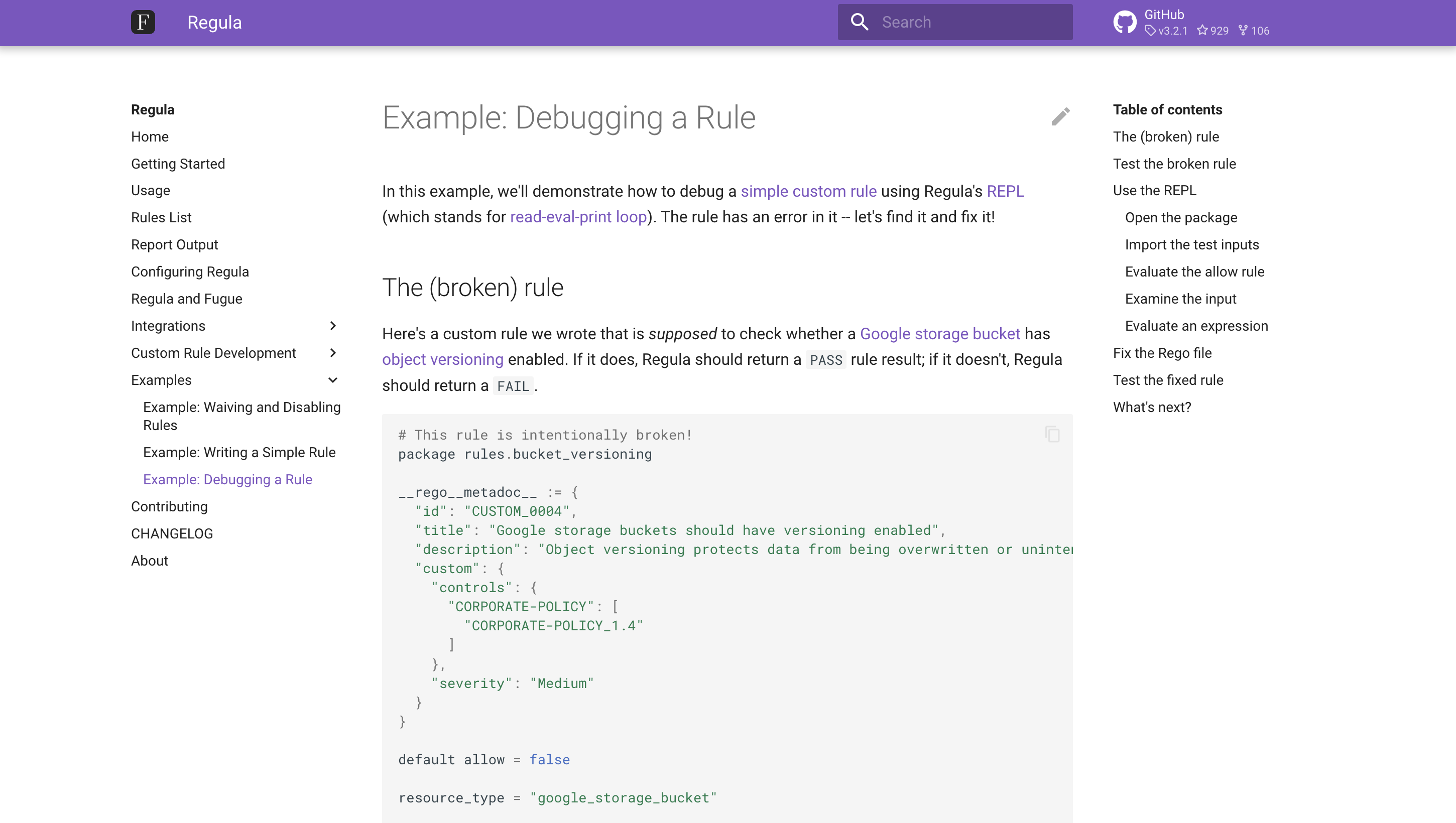This screenshot has height=823, width=1456.
Task: Jump to Test the fixed rule
Action: point(1168,380)
